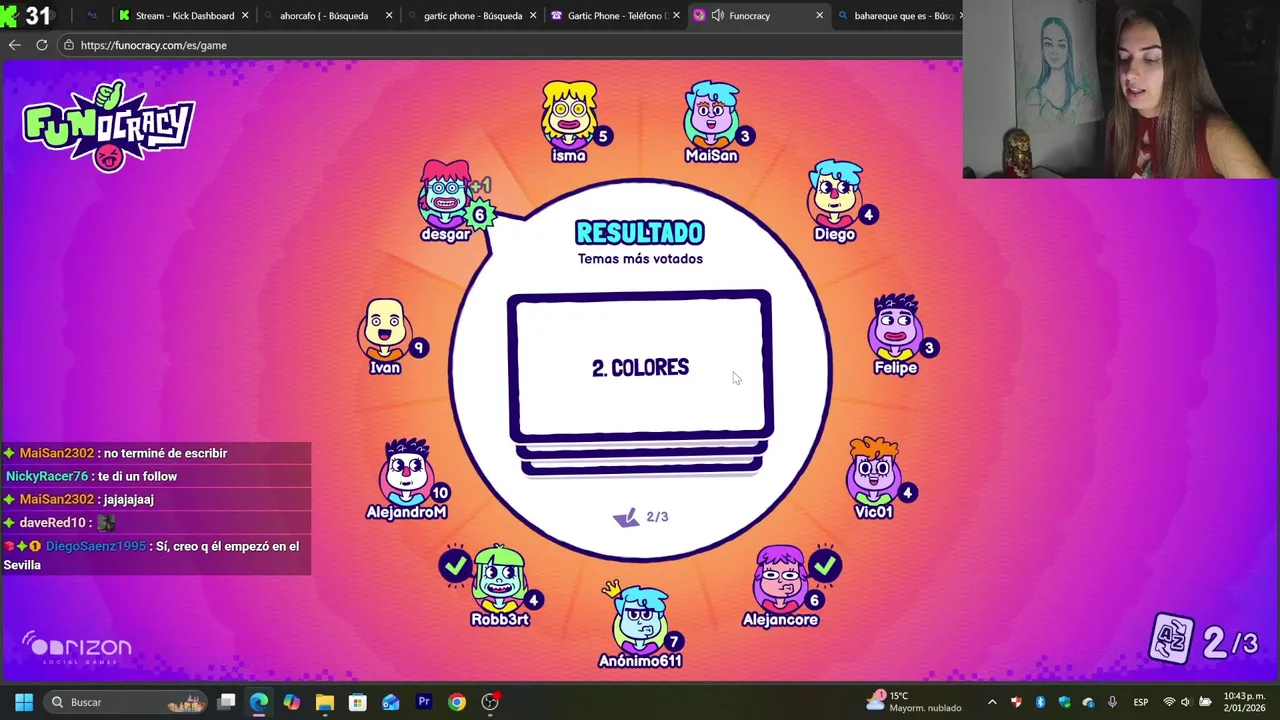Viewport: 1280px width, 720px height.
Task: Open Microsoft Edge from the taskbar
Action: pyautogui.click(x=259, y=702)
